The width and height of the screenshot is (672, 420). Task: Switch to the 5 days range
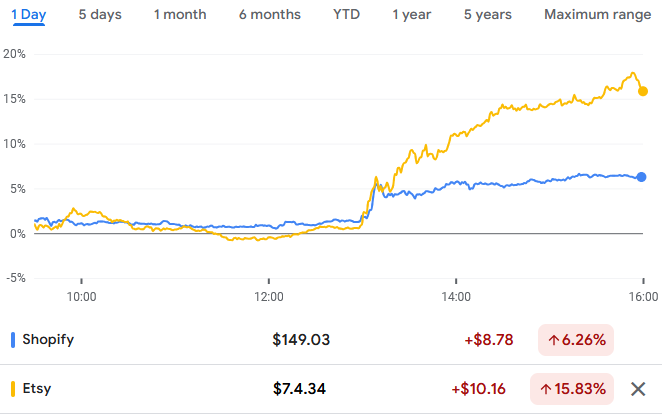(x=100, y=14)
